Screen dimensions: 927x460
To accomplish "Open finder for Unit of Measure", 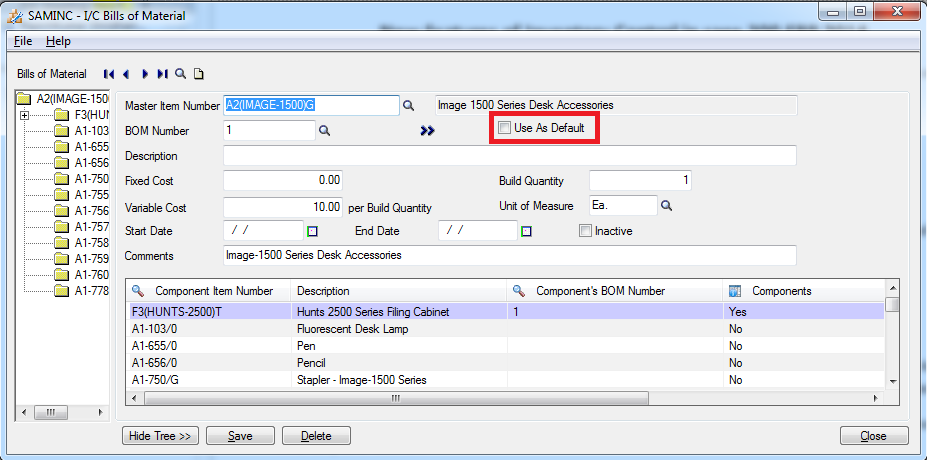I will 666,206.
